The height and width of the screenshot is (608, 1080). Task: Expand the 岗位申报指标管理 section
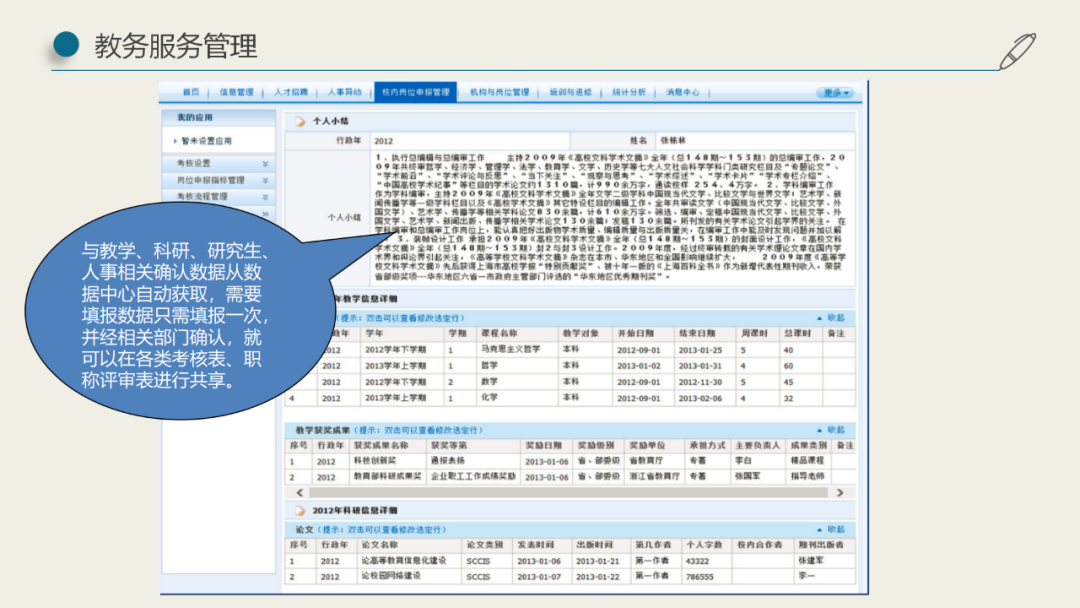(x=218, y=180)
